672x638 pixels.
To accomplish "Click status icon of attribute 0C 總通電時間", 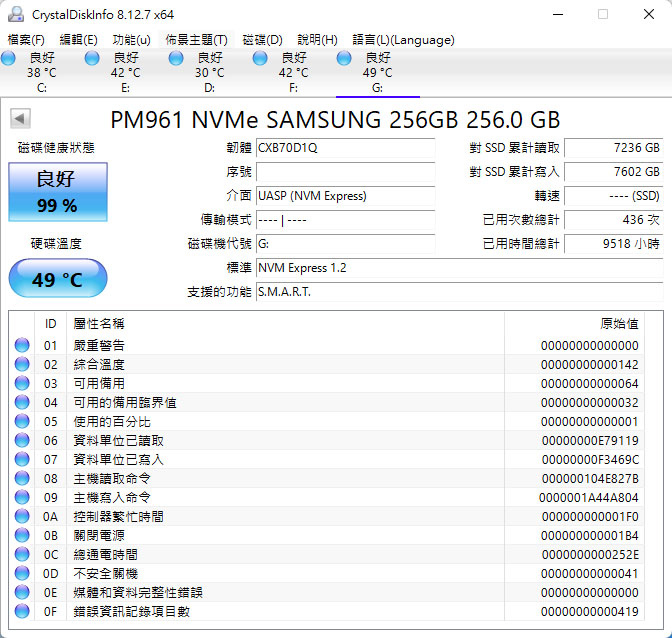I will pos(22,554).
